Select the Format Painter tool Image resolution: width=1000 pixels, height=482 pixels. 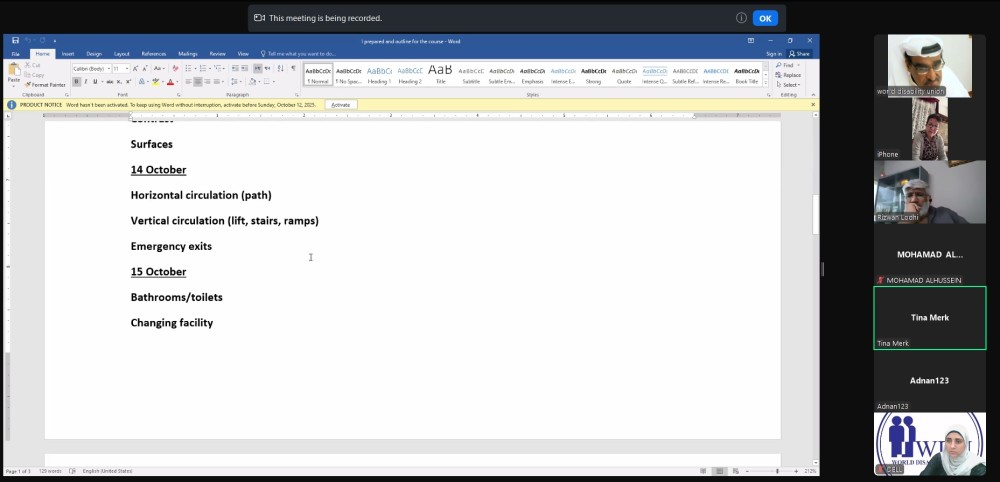coord(45,85)
